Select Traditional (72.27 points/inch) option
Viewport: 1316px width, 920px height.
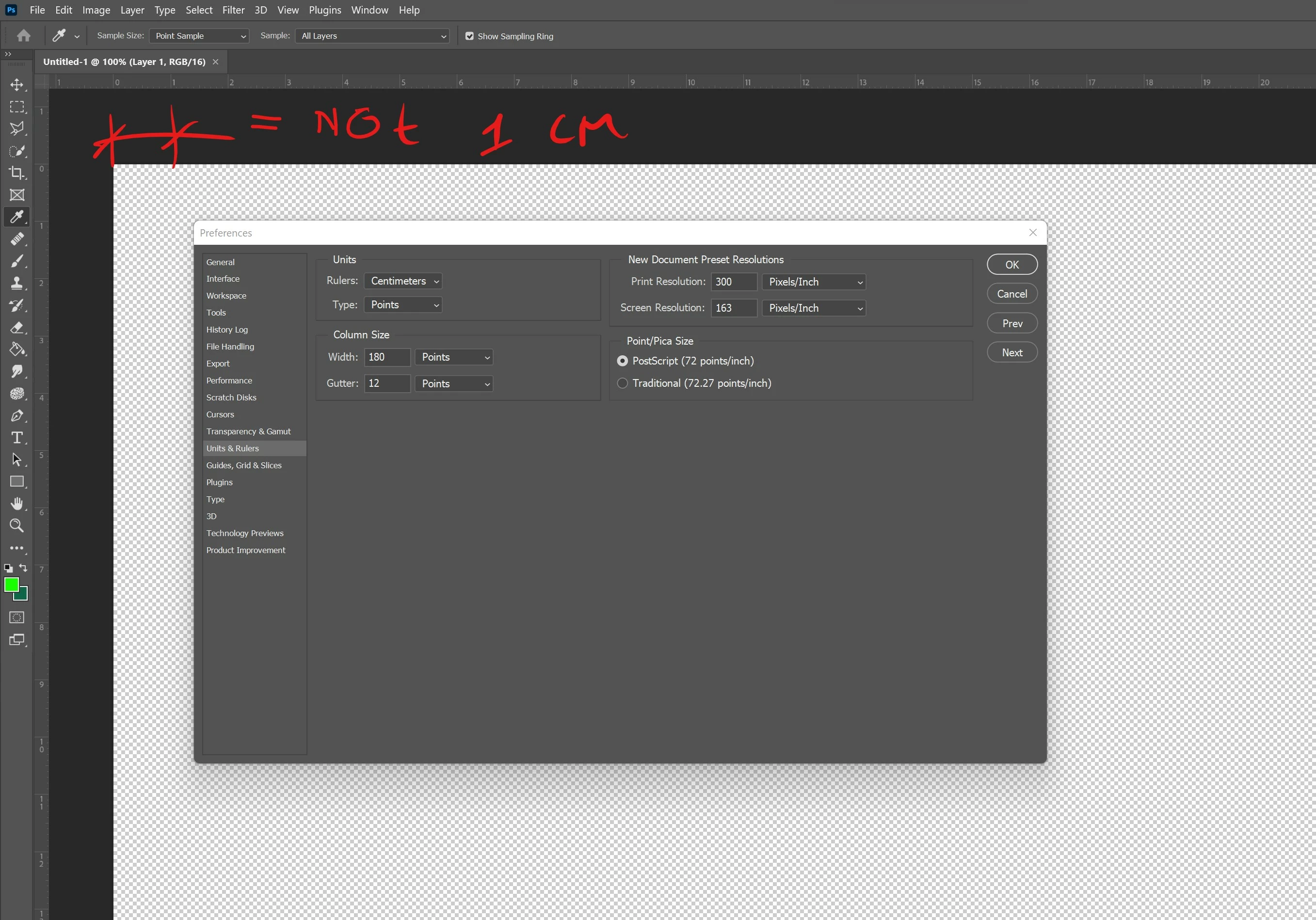pyautogui.click(x=623, y=383)
